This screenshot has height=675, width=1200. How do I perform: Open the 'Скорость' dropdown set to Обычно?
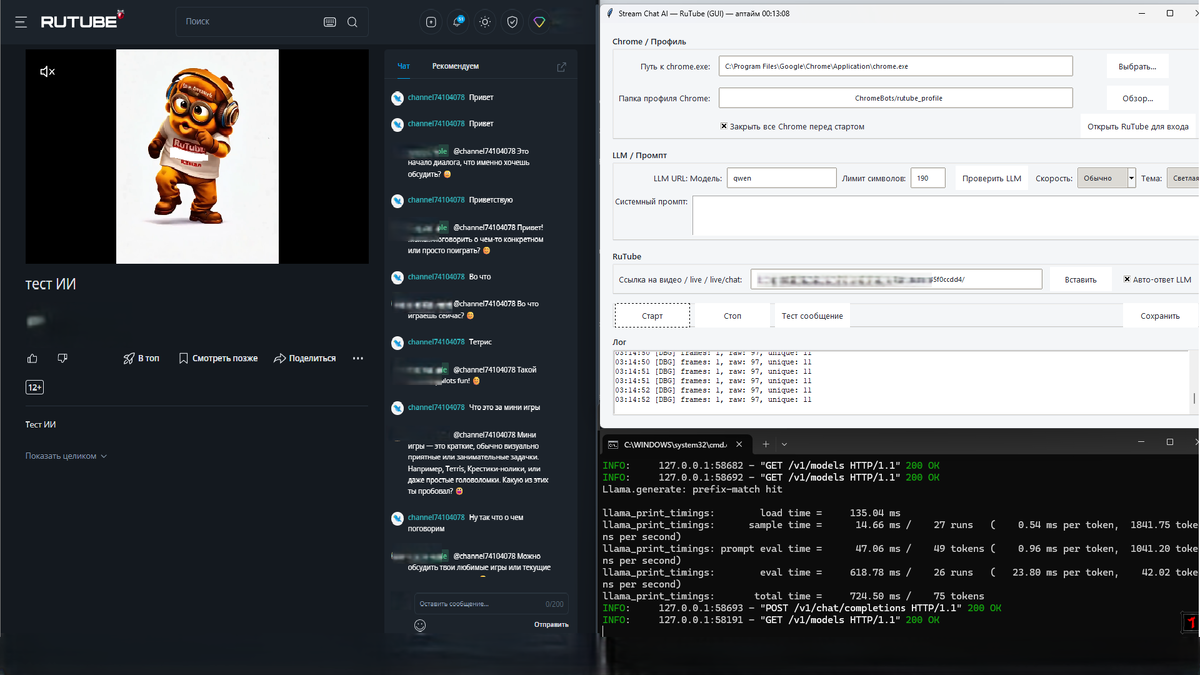(x=1106, y=178)
